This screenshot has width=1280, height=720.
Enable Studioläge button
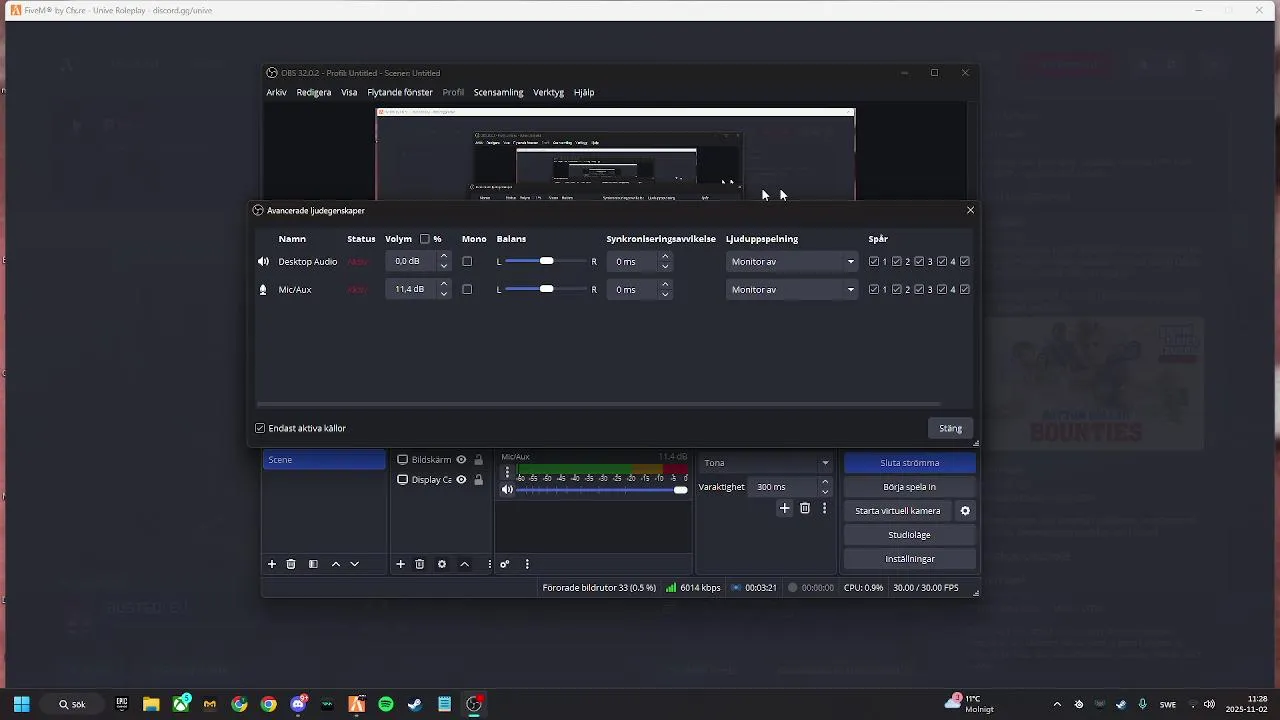pos(910,535)
